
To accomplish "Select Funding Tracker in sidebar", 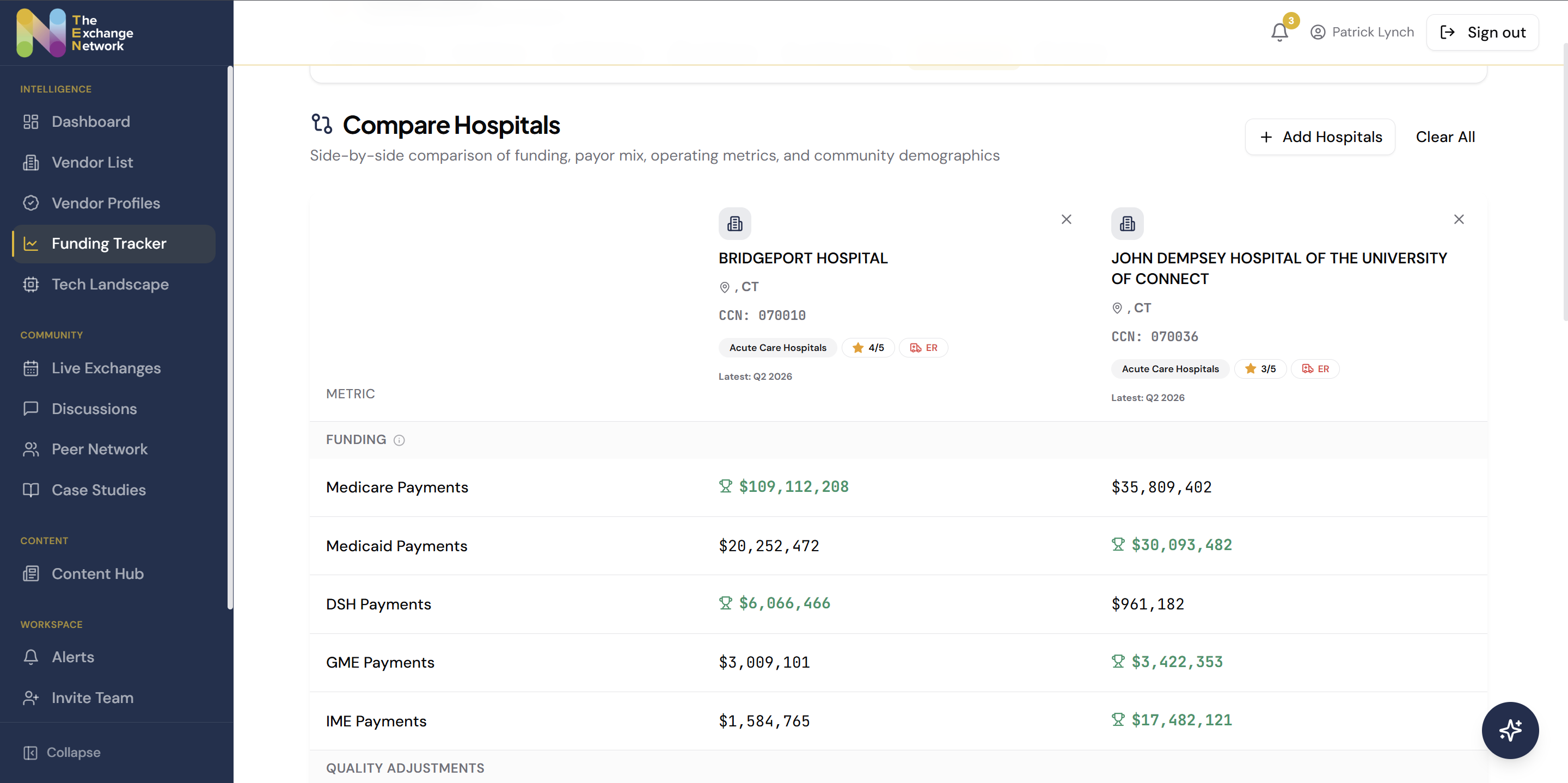I will point(114,244).
